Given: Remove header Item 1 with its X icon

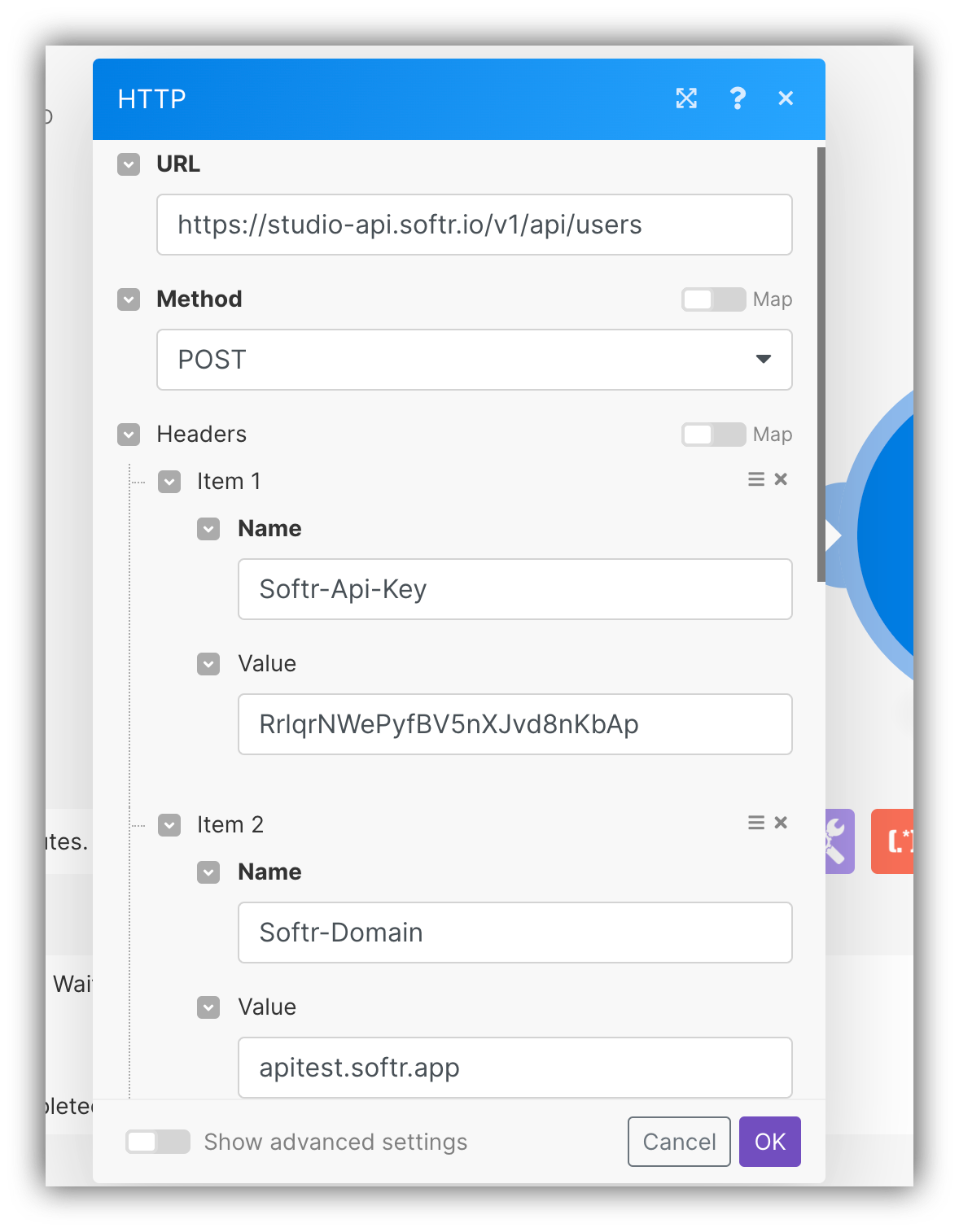Looking at the screenshot, I should [x=780, y=479].
